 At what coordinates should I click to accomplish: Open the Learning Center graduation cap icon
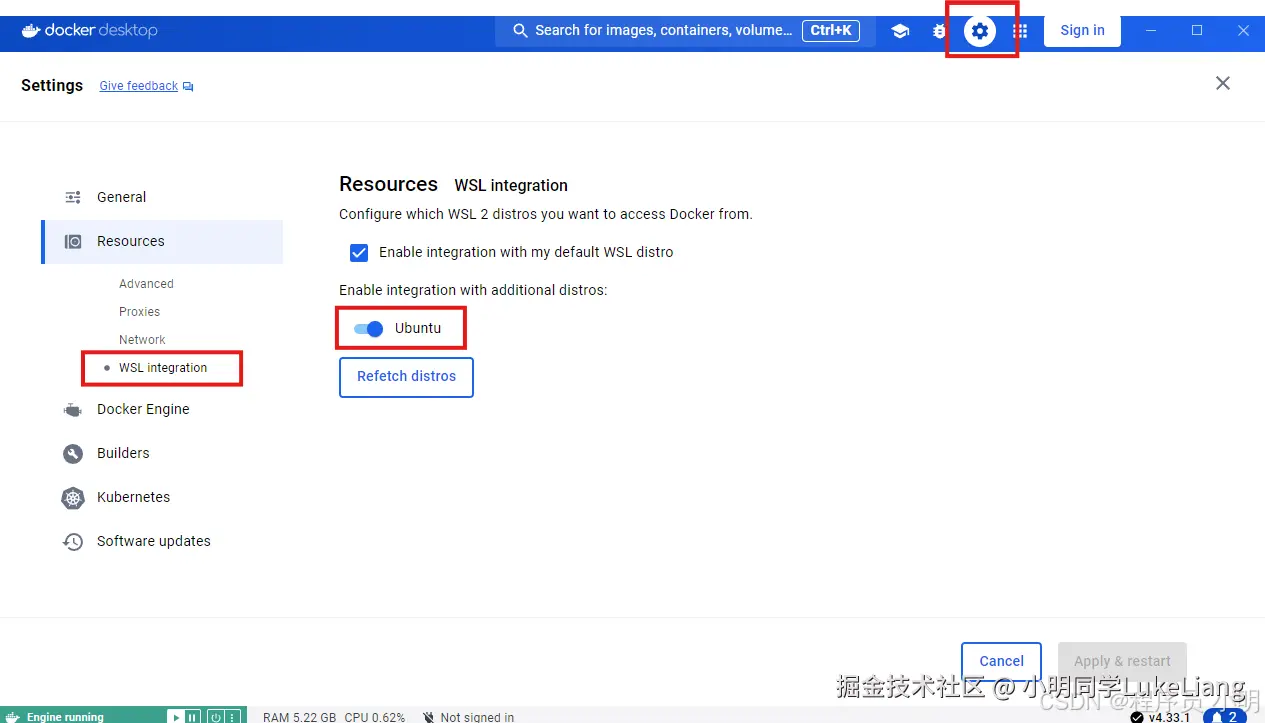(900, 31)
